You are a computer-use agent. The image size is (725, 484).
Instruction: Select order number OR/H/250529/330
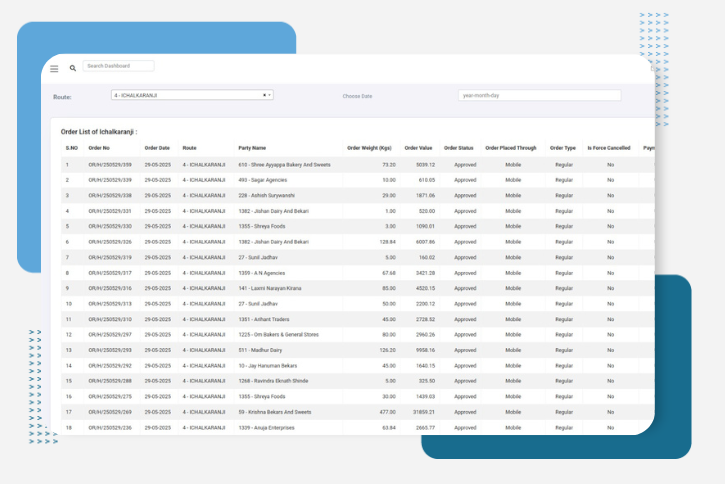pos(110,226)
